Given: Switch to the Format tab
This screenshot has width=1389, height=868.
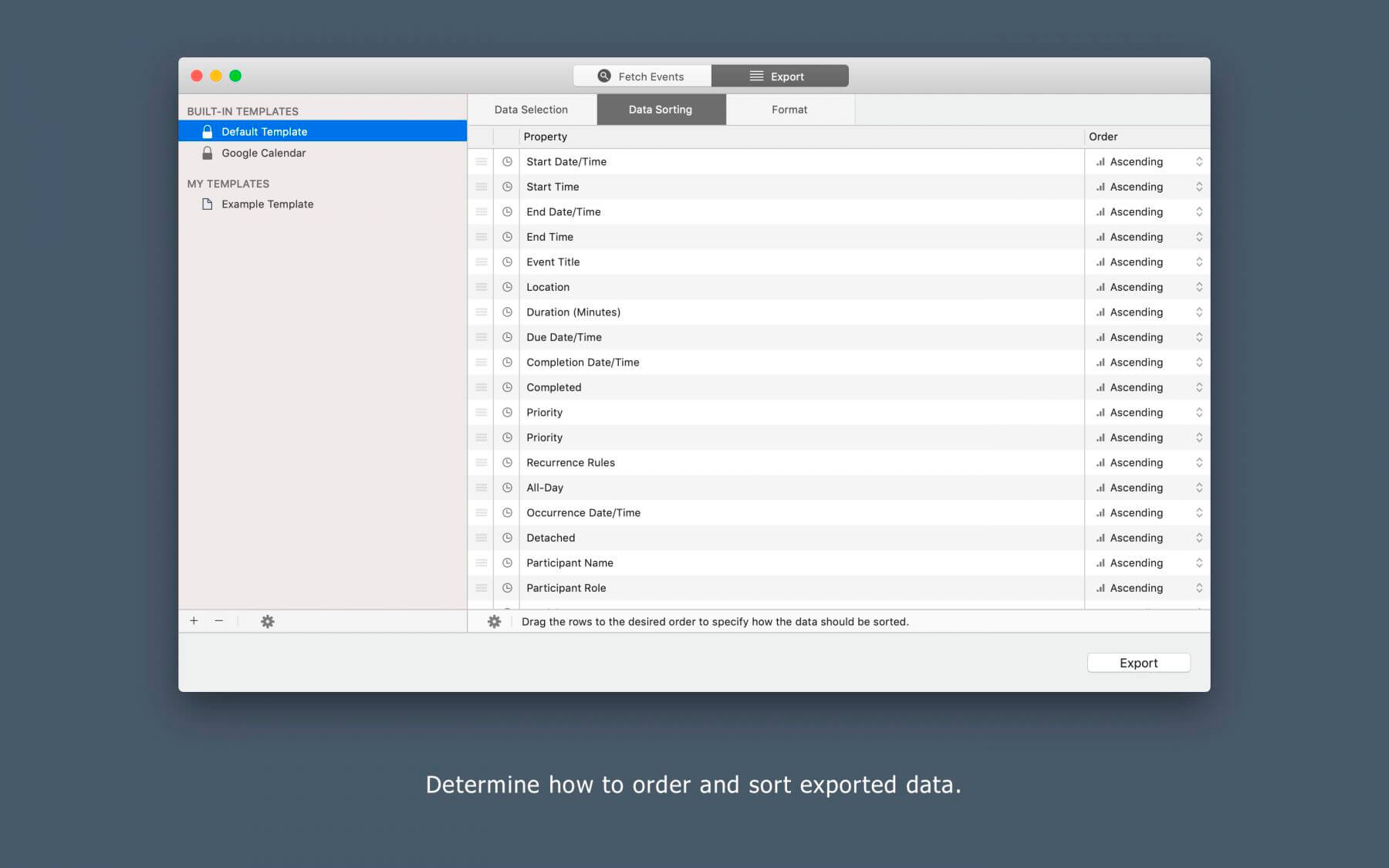Looking at the screenshot, I should point(789,110).
